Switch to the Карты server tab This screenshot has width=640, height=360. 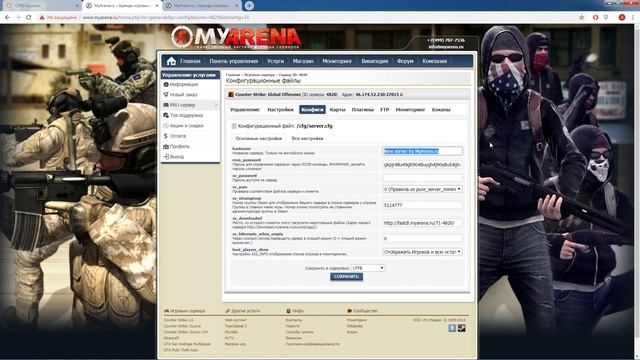(337, 110)
